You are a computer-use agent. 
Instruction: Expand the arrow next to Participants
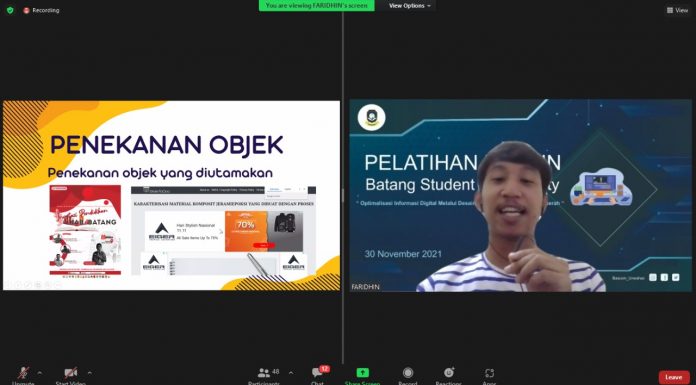pos(291,373)
